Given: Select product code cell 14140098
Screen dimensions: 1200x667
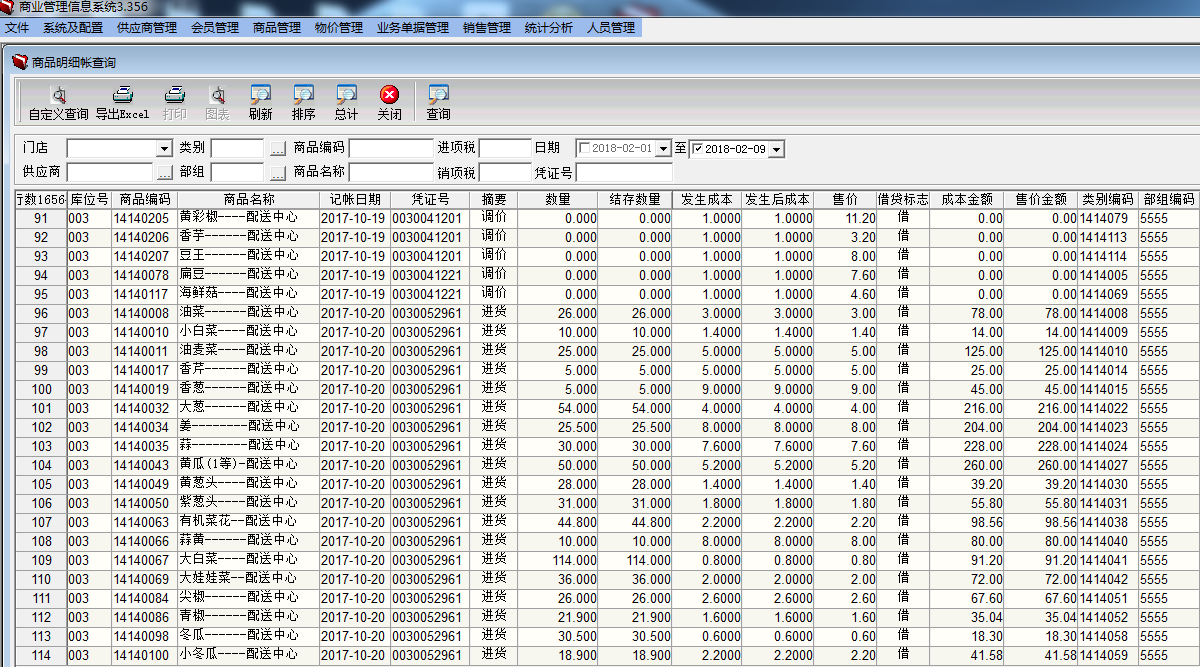Looking at the screenshot, I should tap(143, 636).
